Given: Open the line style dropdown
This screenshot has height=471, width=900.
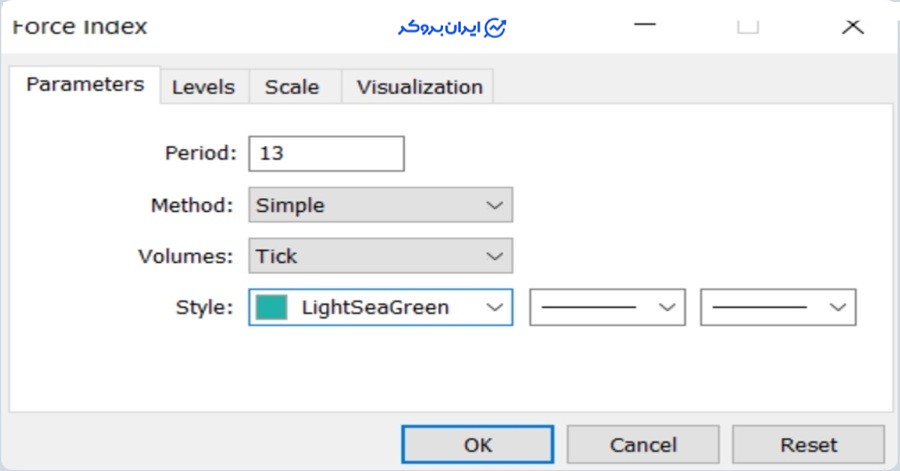Looking at the screenshot, I should coord(606,308).
